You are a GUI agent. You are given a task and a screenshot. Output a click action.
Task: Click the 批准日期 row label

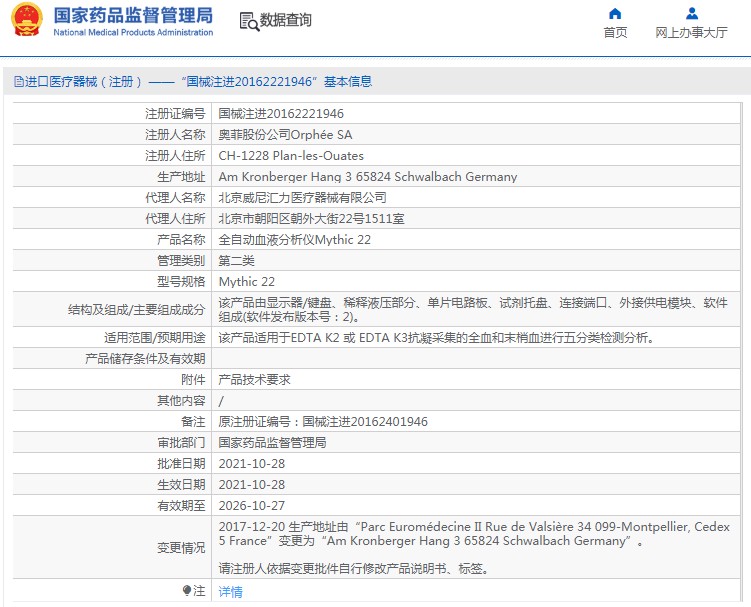pyautogui.click(x=181, y=464)
